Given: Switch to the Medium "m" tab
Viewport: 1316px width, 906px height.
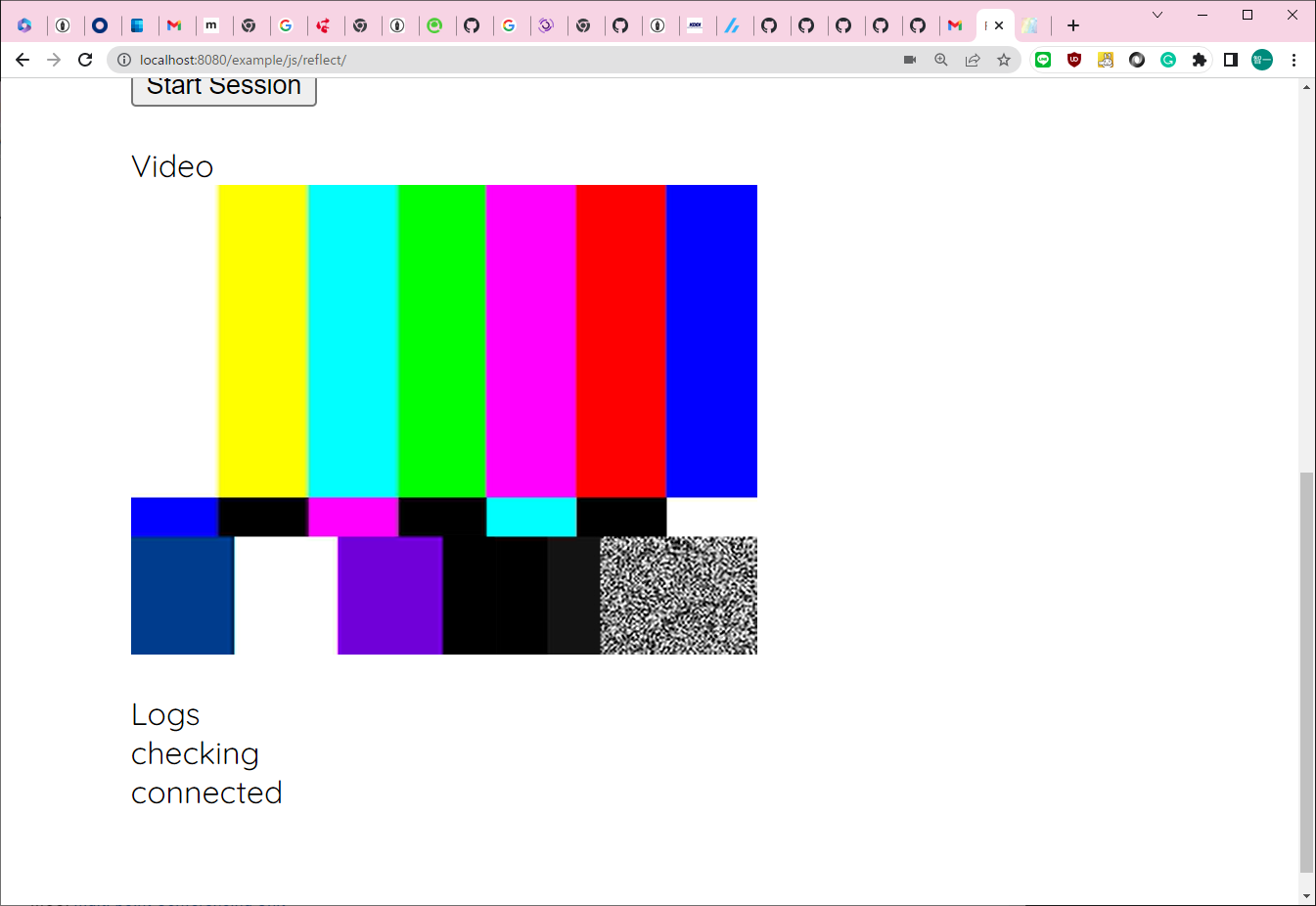Looking at the screenshot, I should [211, 25].
